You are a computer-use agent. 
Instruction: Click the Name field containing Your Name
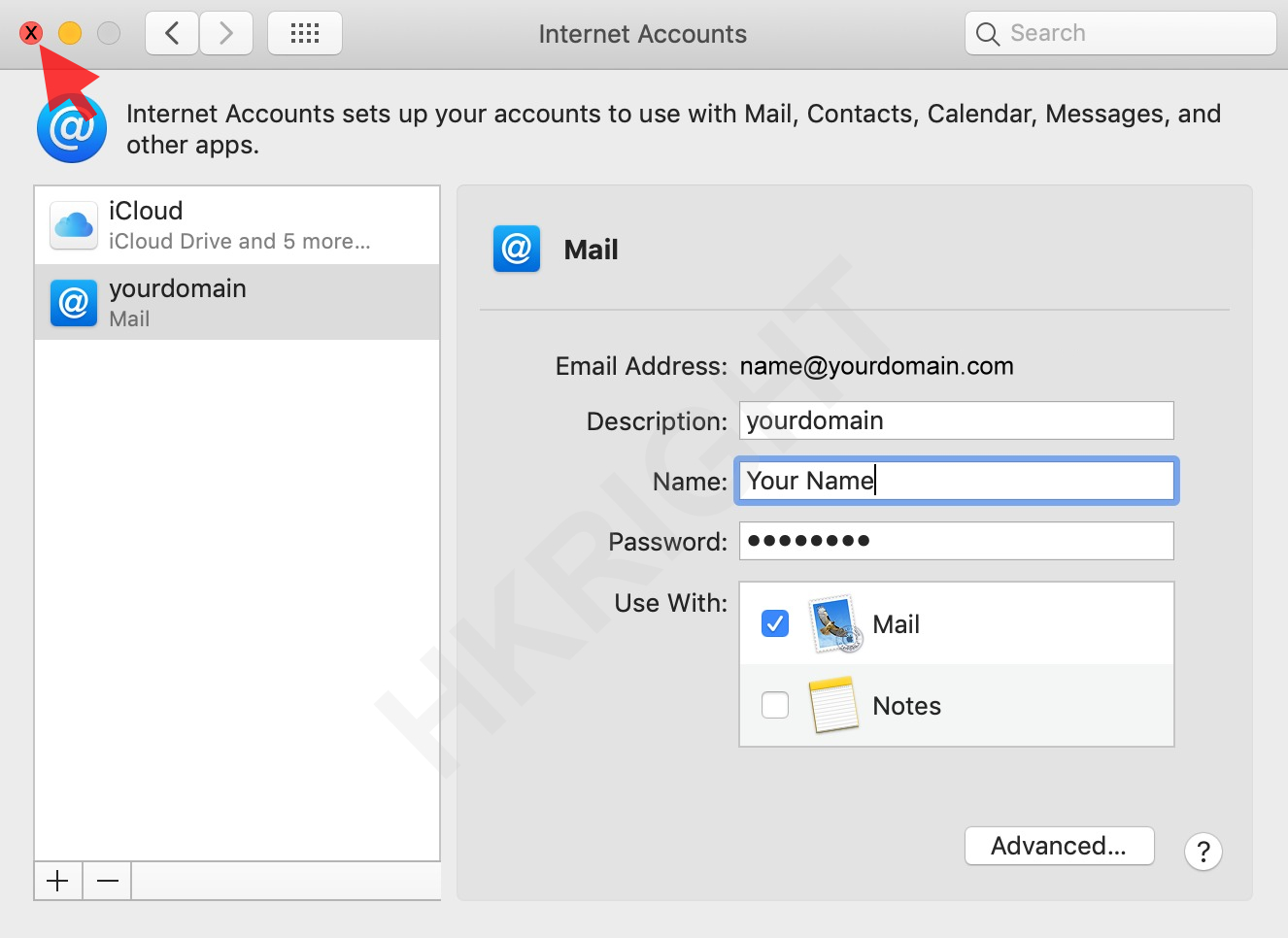(957, 481)
